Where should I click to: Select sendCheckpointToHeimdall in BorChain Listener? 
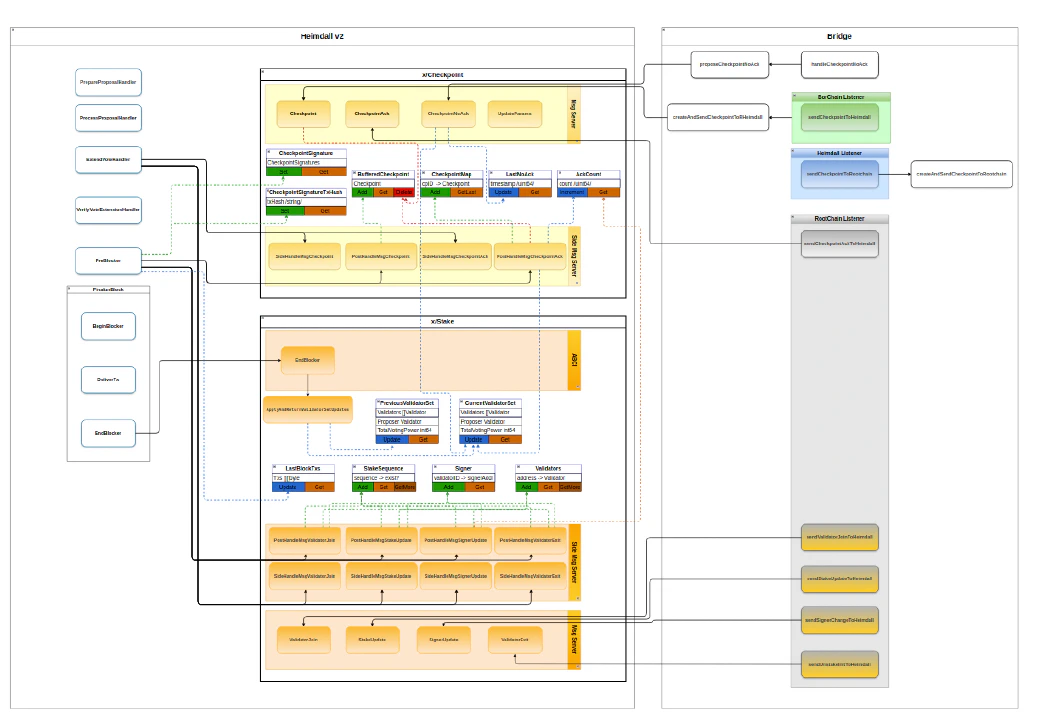(x=841, y=117)
